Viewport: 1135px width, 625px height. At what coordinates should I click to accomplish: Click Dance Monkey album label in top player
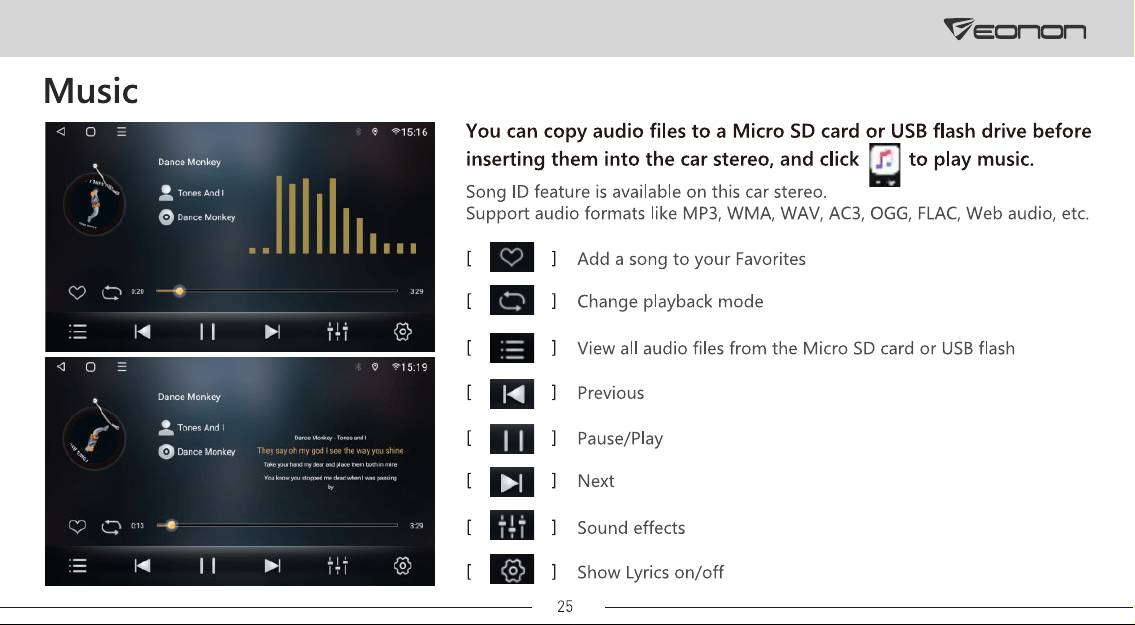(197, 217)
